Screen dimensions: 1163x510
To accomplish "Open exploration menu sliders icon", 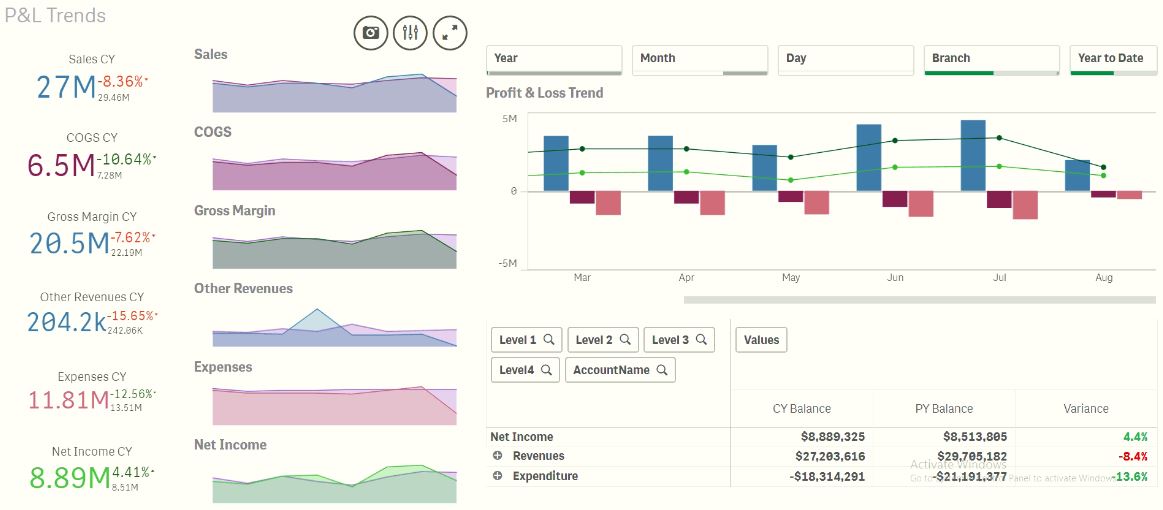I will [410, 32].
